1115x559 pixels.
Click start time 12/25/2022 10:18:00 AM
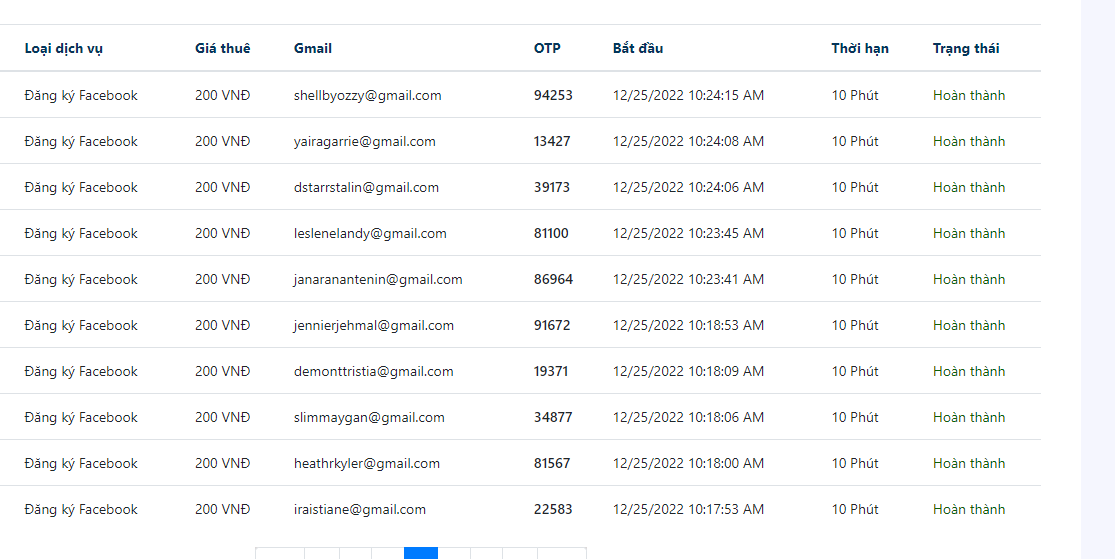[688, 464]
